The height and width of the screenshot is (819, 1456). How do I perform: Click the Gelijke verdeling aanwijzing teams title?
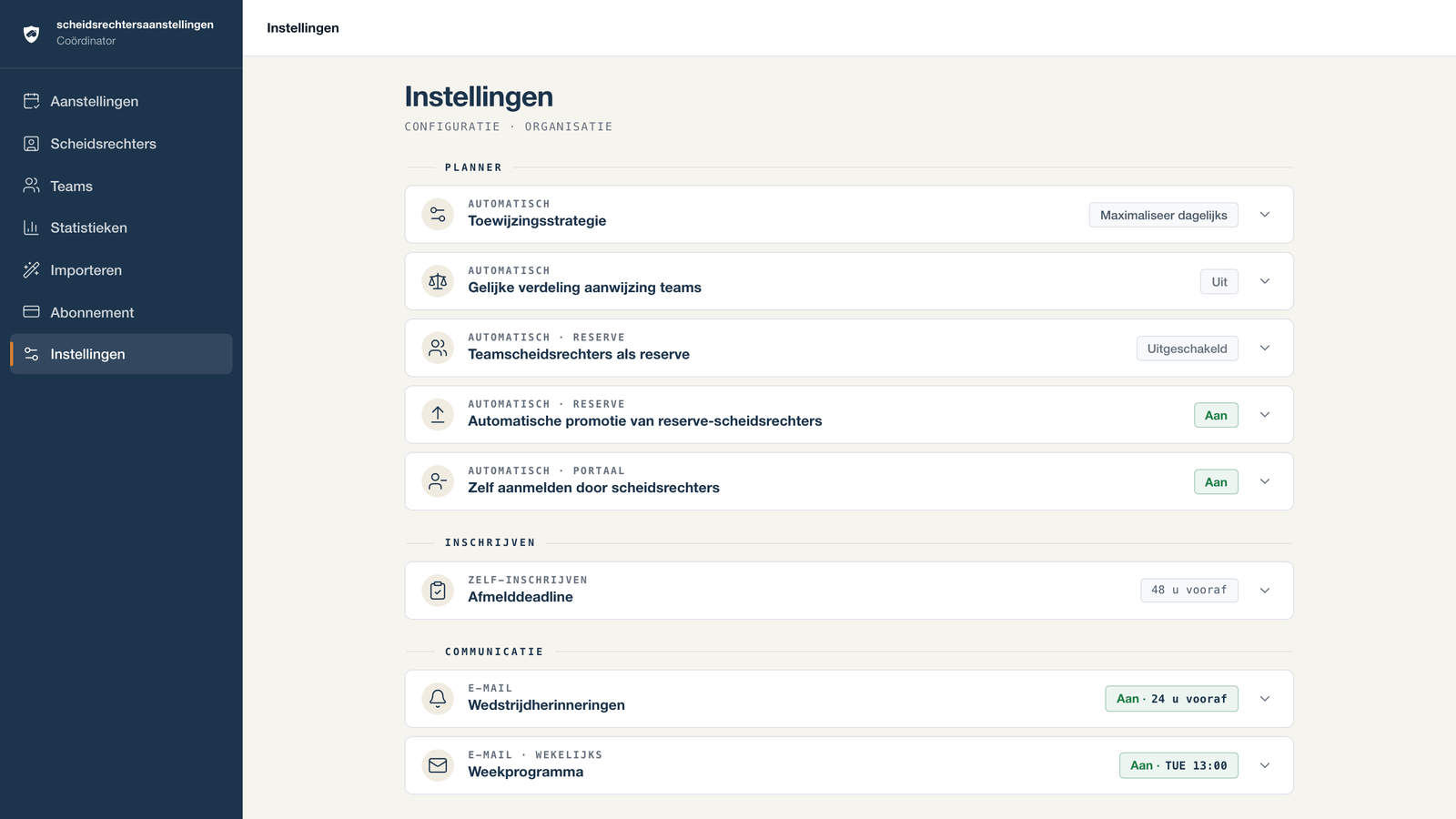[584, 288]
